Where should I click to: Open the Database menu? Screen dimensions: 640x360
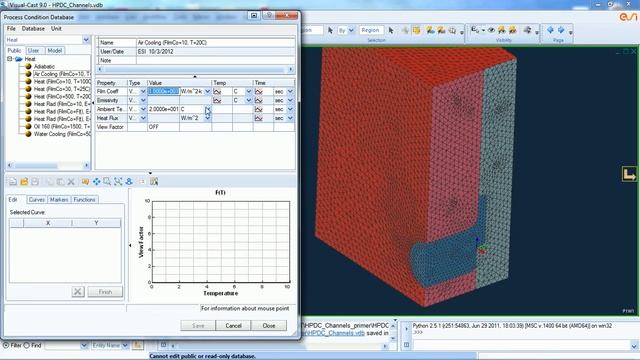pyautogui.click(x=33, y=29)
